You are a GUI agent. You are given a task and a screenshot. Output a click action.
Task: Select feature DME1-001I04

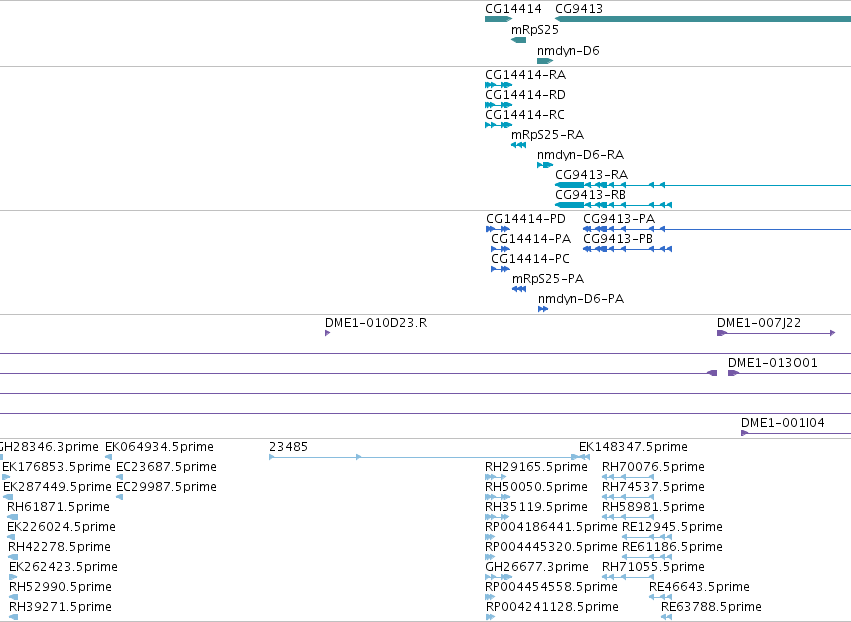pyautogui.click(x=783, y=423)
